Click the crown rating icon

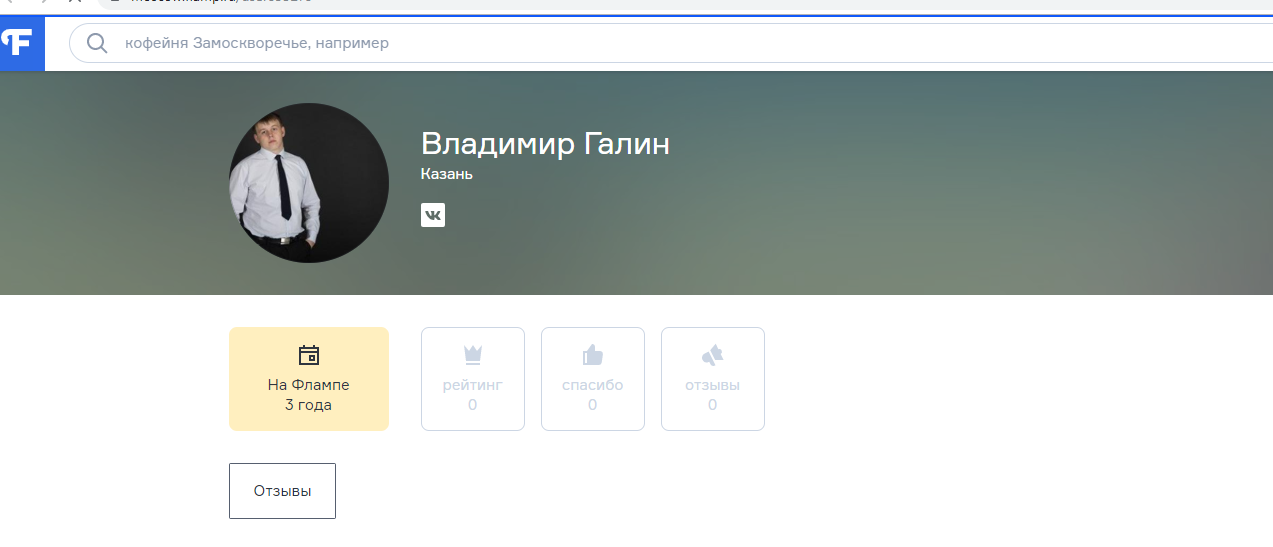point(472,355)
